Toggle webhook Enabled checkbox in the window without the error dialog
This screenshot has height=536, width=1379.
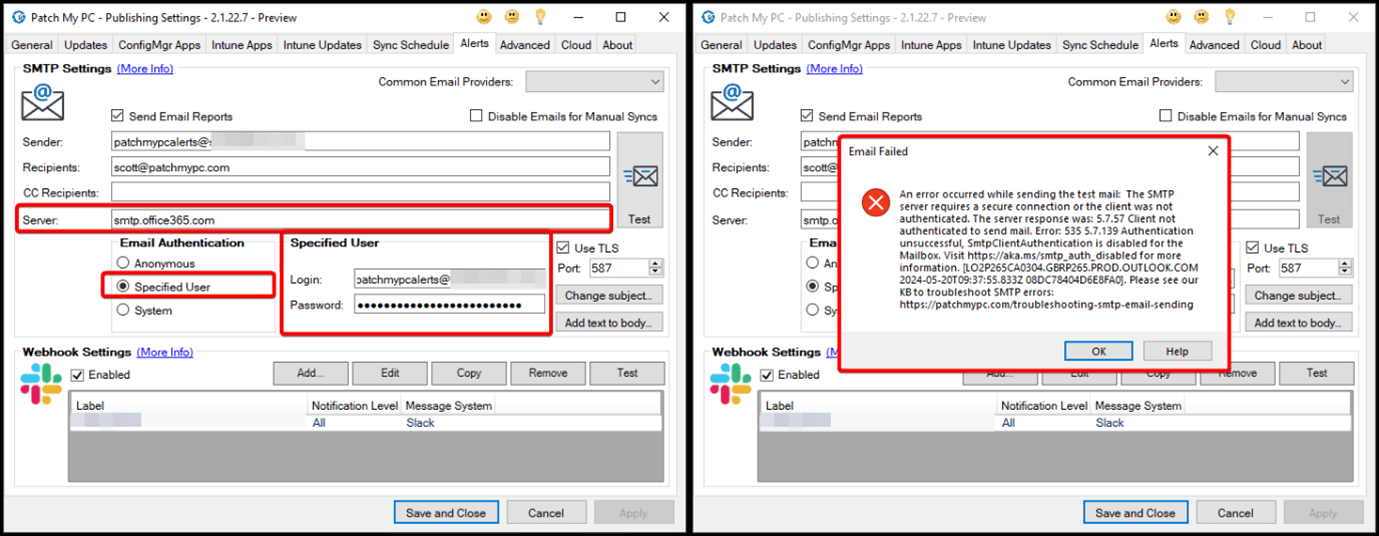pyautogui.click(x=77, y=375)
